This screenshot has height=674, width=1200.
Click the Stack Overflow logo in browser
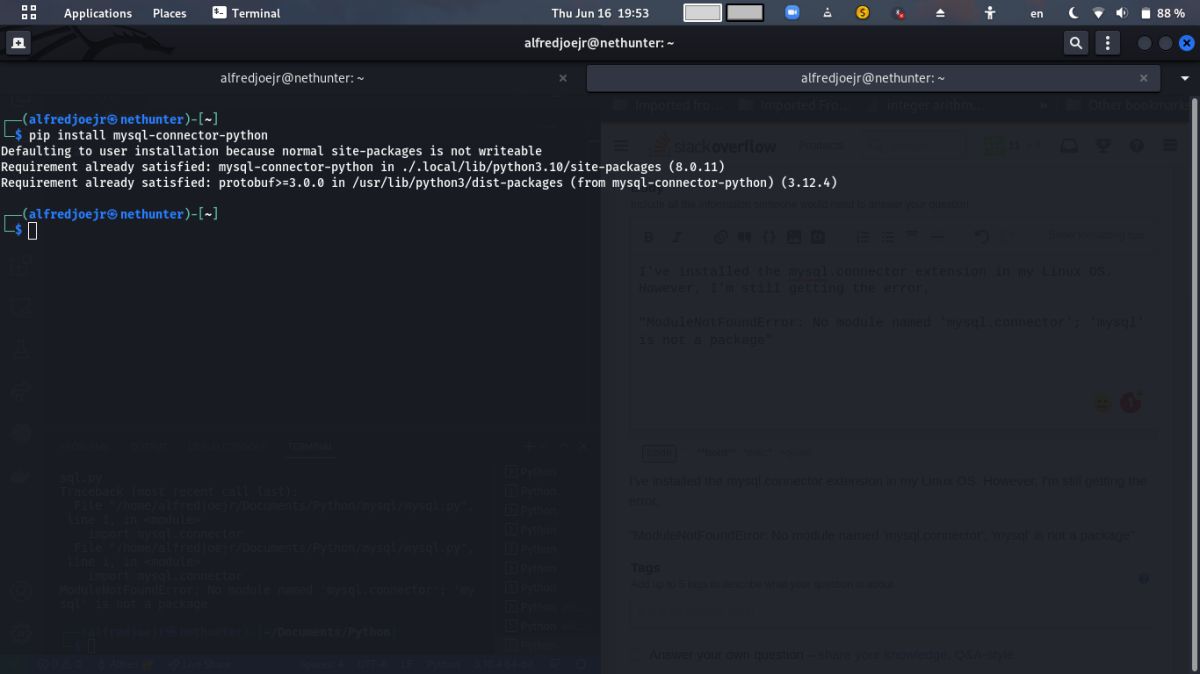pos(714,146)
